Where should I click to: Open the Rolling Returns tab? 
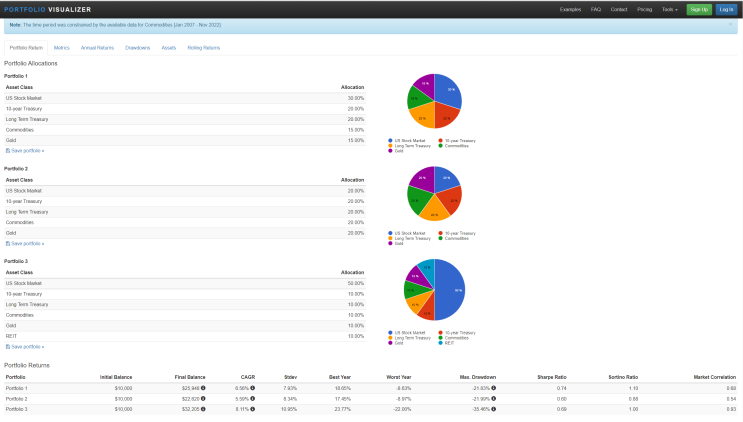point(204,48)
